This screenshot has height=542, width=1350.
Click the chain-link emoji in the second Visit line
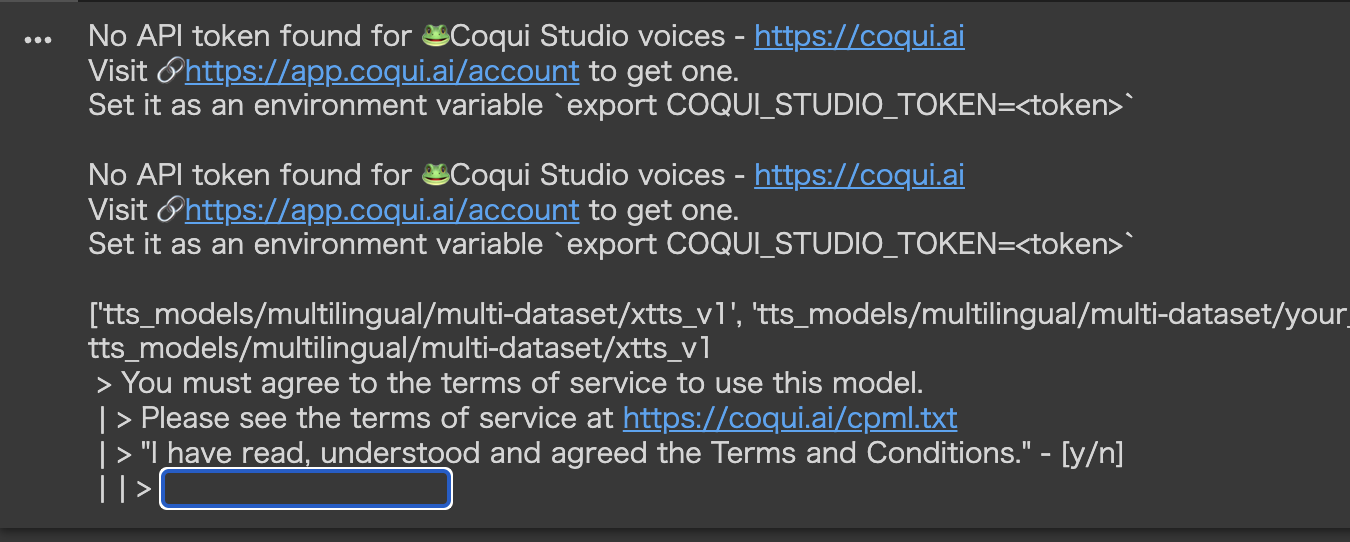click(x=171, y=210)
